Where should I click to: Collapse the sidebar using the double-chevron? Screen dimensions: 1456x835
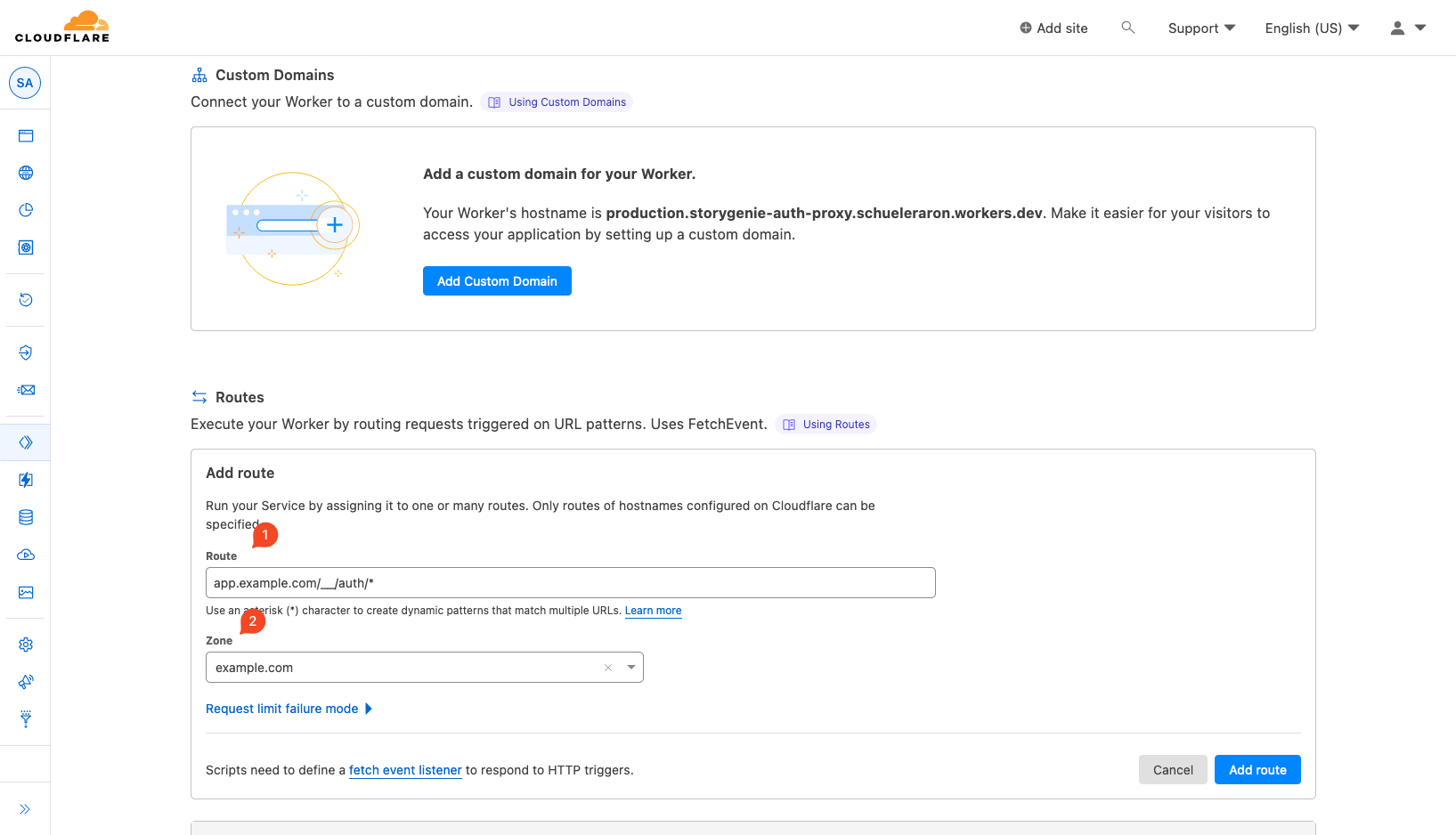25,808
